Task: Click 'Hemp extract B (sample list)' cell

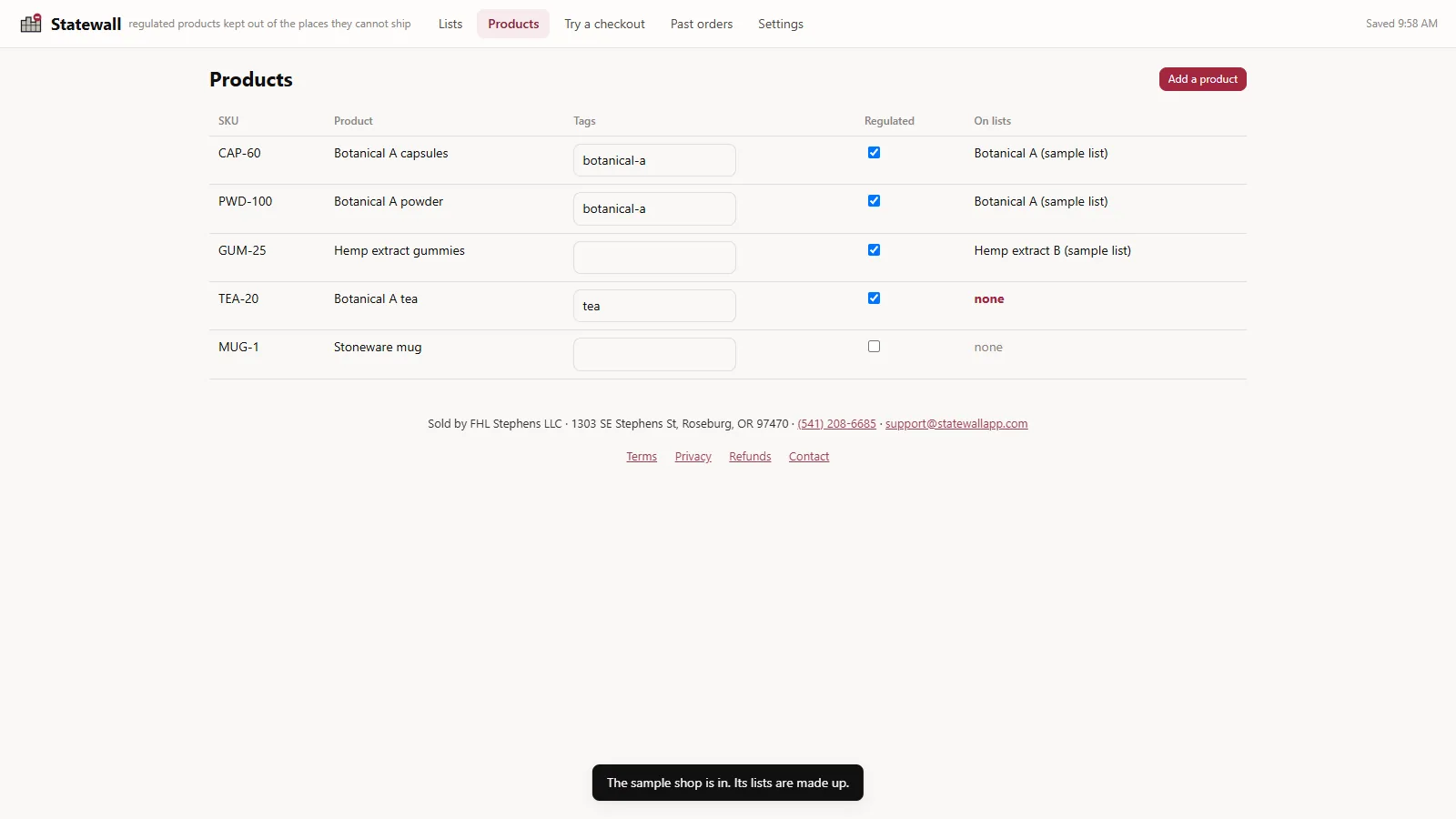Action: pos(1053,250)
